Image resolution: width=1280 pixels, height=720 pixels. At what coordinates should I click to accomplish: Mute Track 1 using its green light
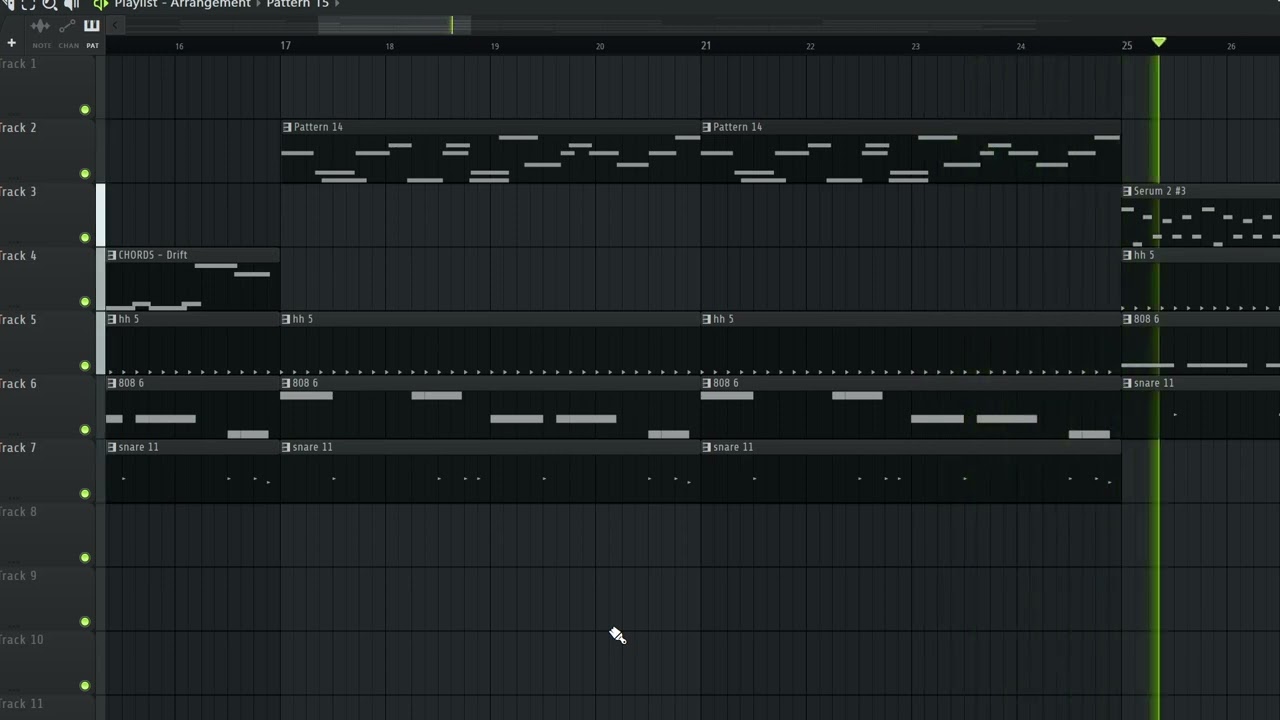[x=85, y=110]
